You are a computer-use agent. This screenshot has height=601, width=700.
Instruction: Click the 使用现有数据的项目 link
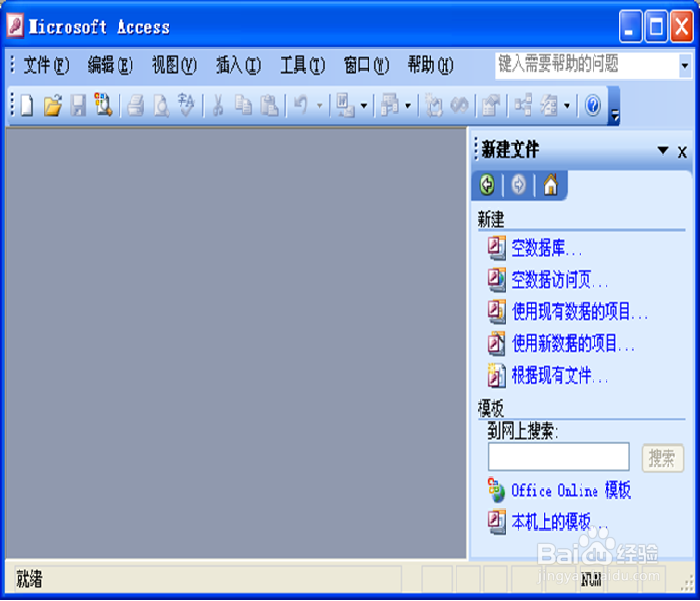(x=579, y=312)
